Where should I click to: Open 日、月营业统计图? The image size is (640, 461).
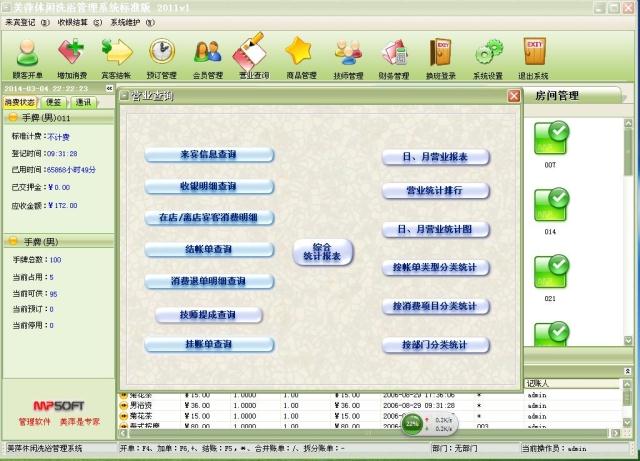(x=436, y=229)
